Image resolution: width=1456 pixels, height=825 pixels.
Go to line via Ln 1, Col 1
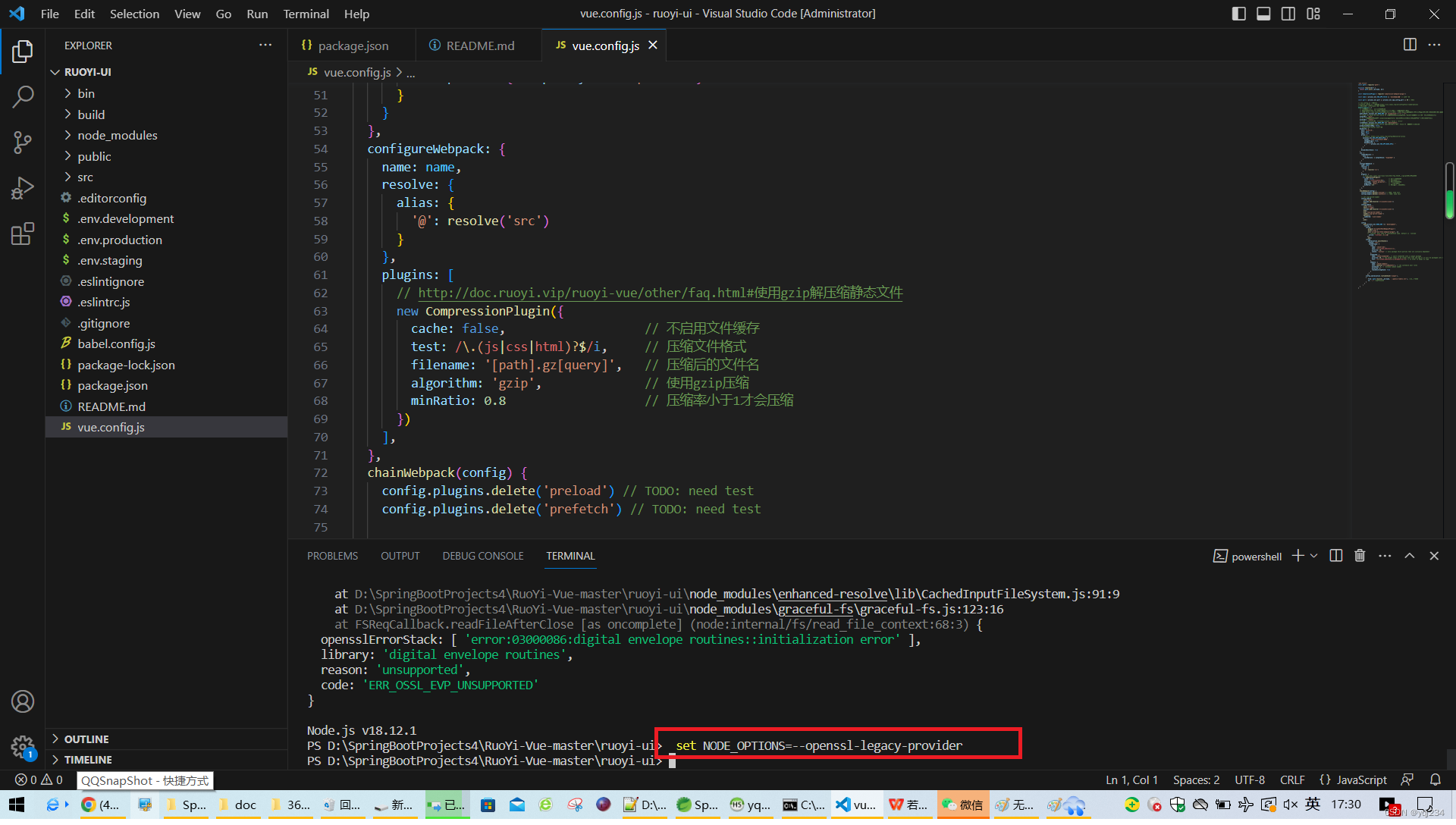[1131, 780]
